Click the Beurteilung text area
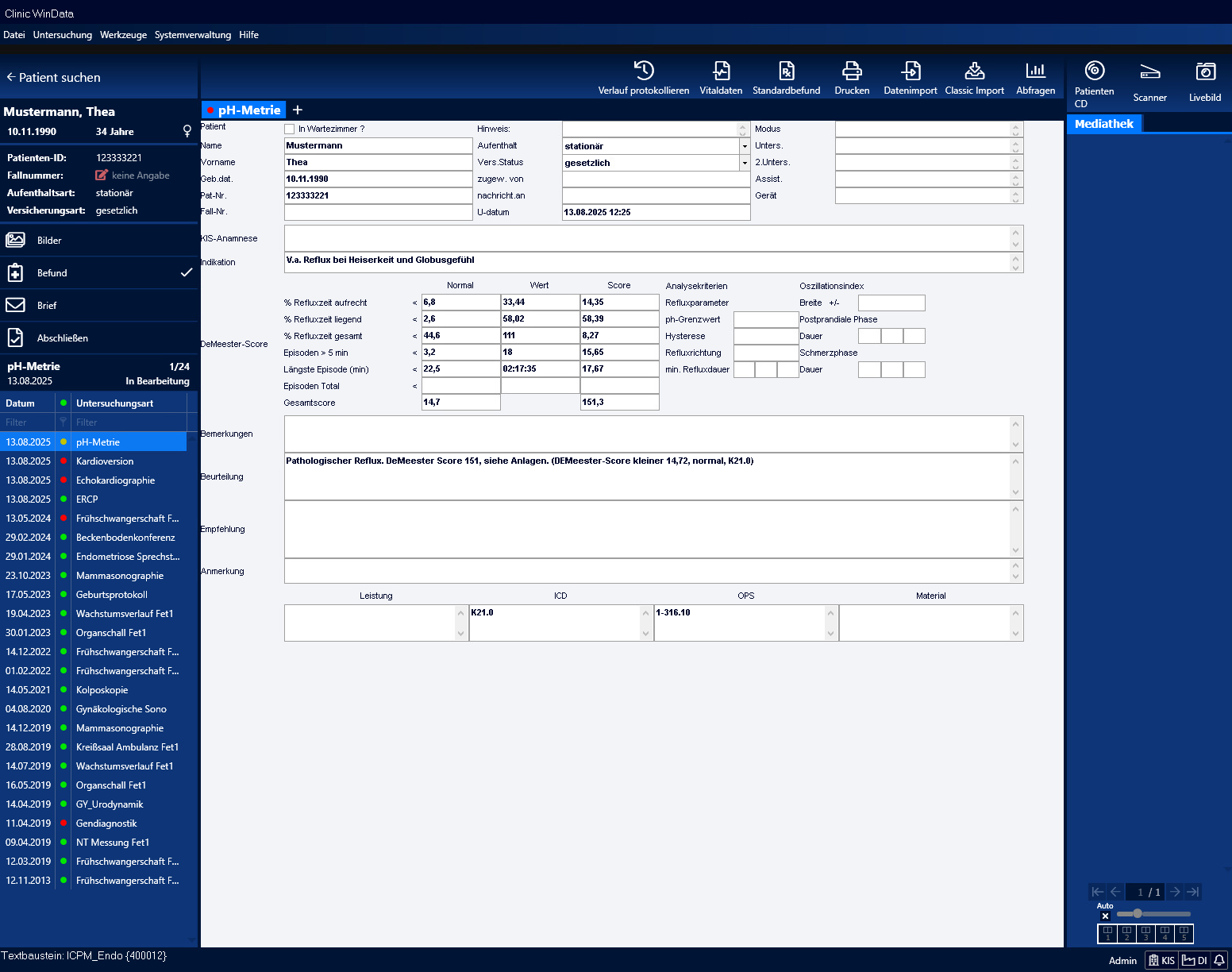Screen dimensions: 1232x972 653,476
